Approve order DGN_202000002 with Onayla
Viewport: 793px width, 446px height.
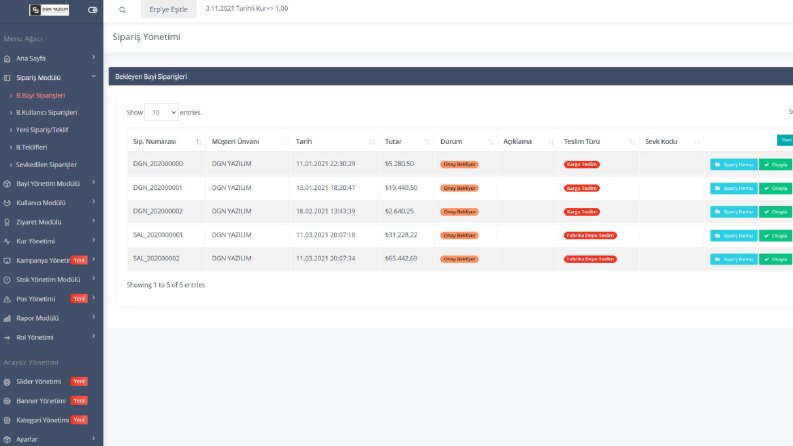point(775,212)
